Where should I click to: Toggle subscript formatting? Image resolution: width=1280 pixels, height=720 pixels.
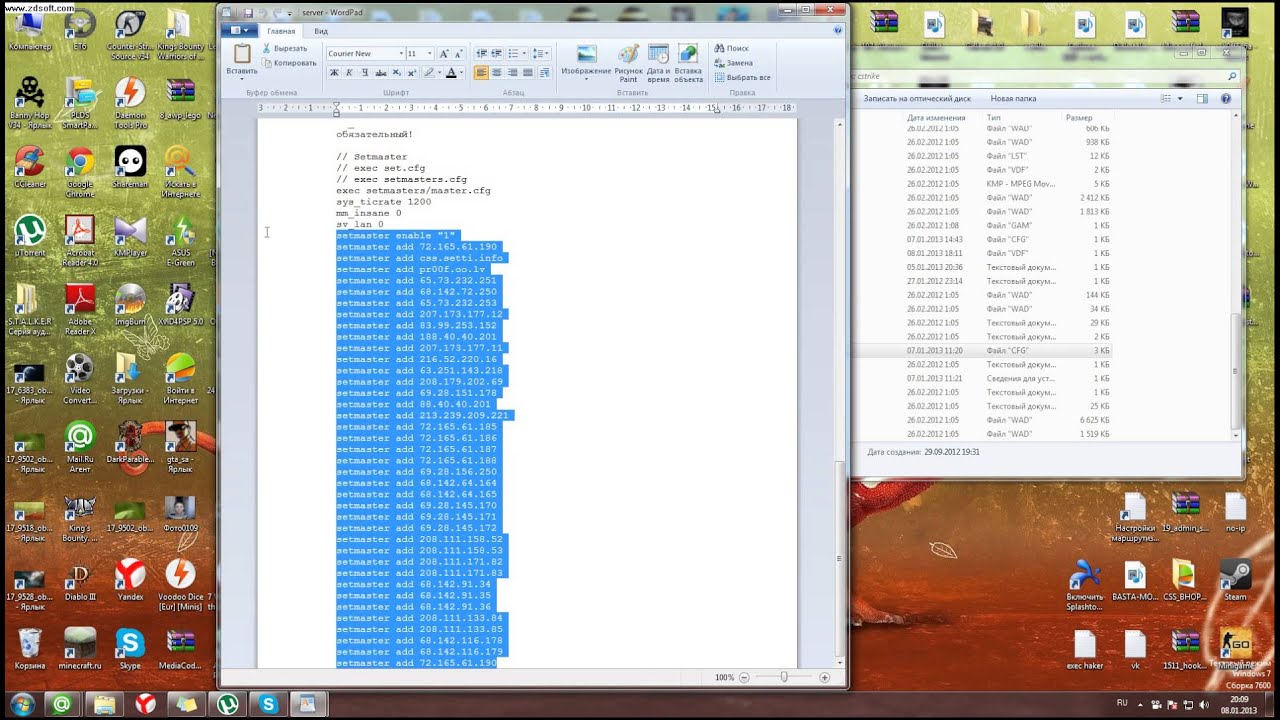pyautogui.click(x=397, y=73)
